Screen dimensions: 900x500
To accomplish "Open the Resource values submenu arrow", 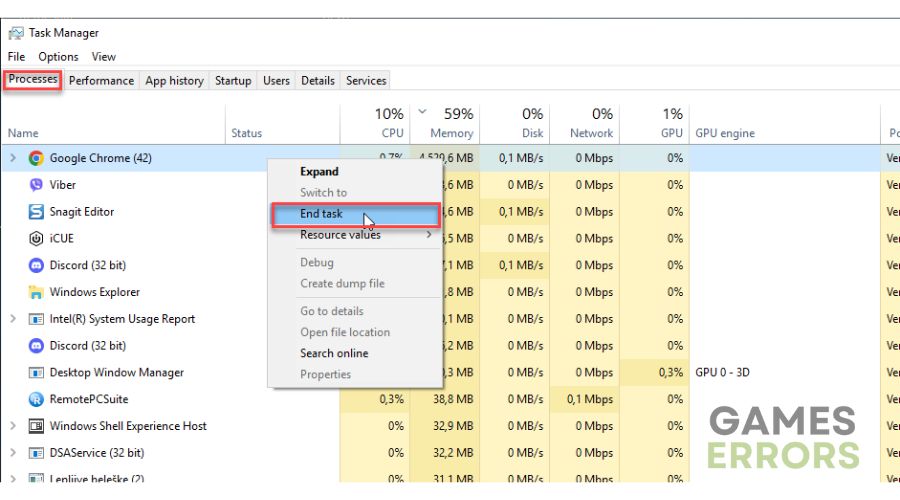I will pyautogui.click(x=429, y=234).
